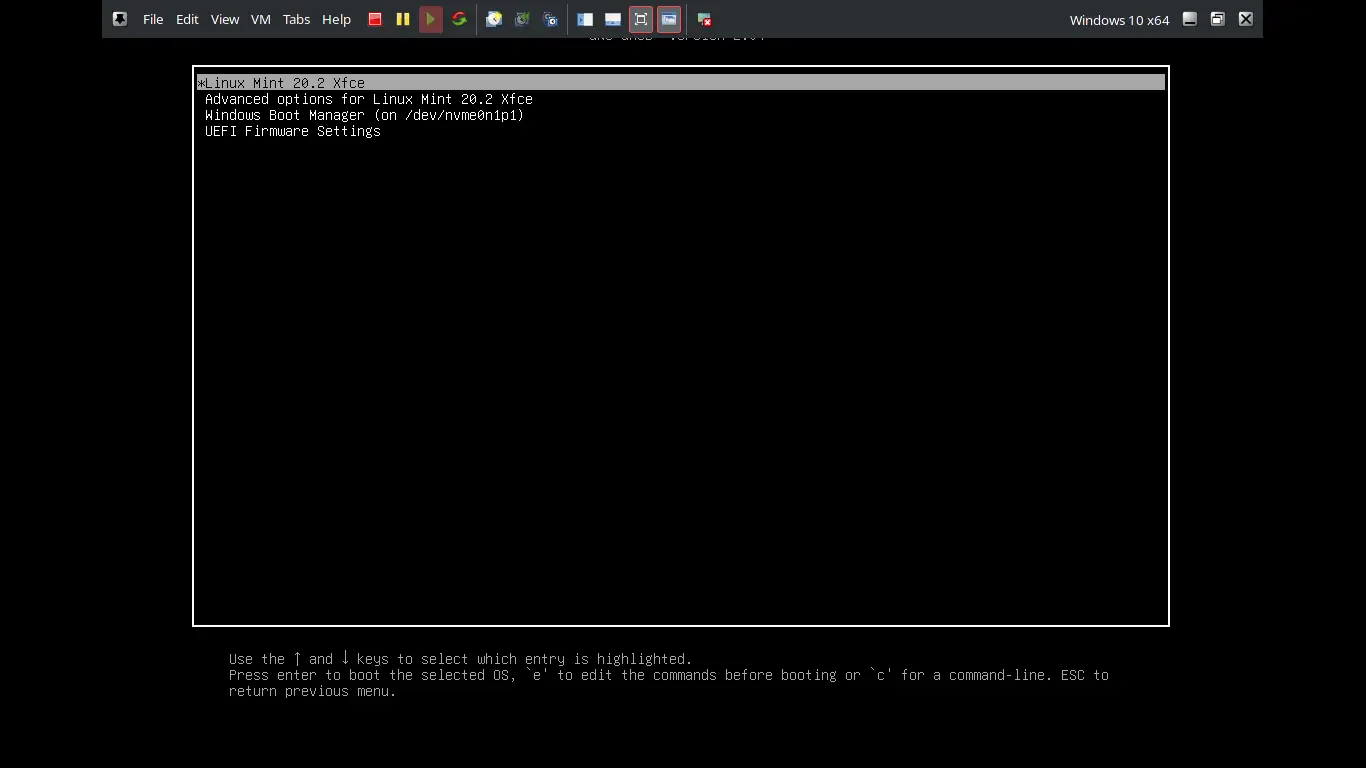Restore the VM window size

click(x=1218, y=19)
